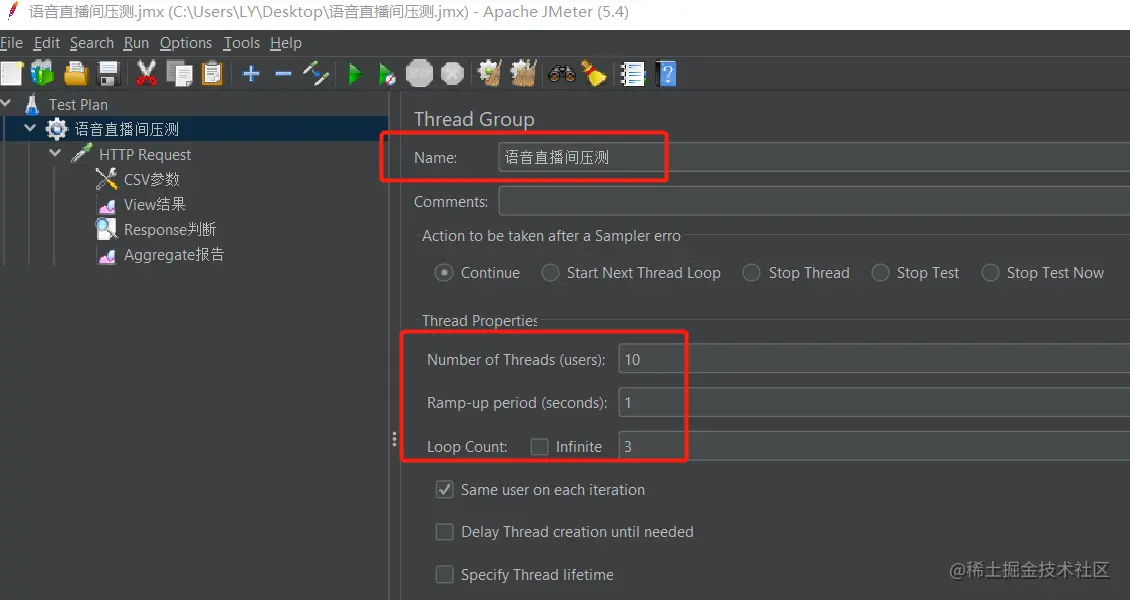This screenshot has width=1130, height=600.
Task: Click the thread group gear icon
Action: coord(56,130)
